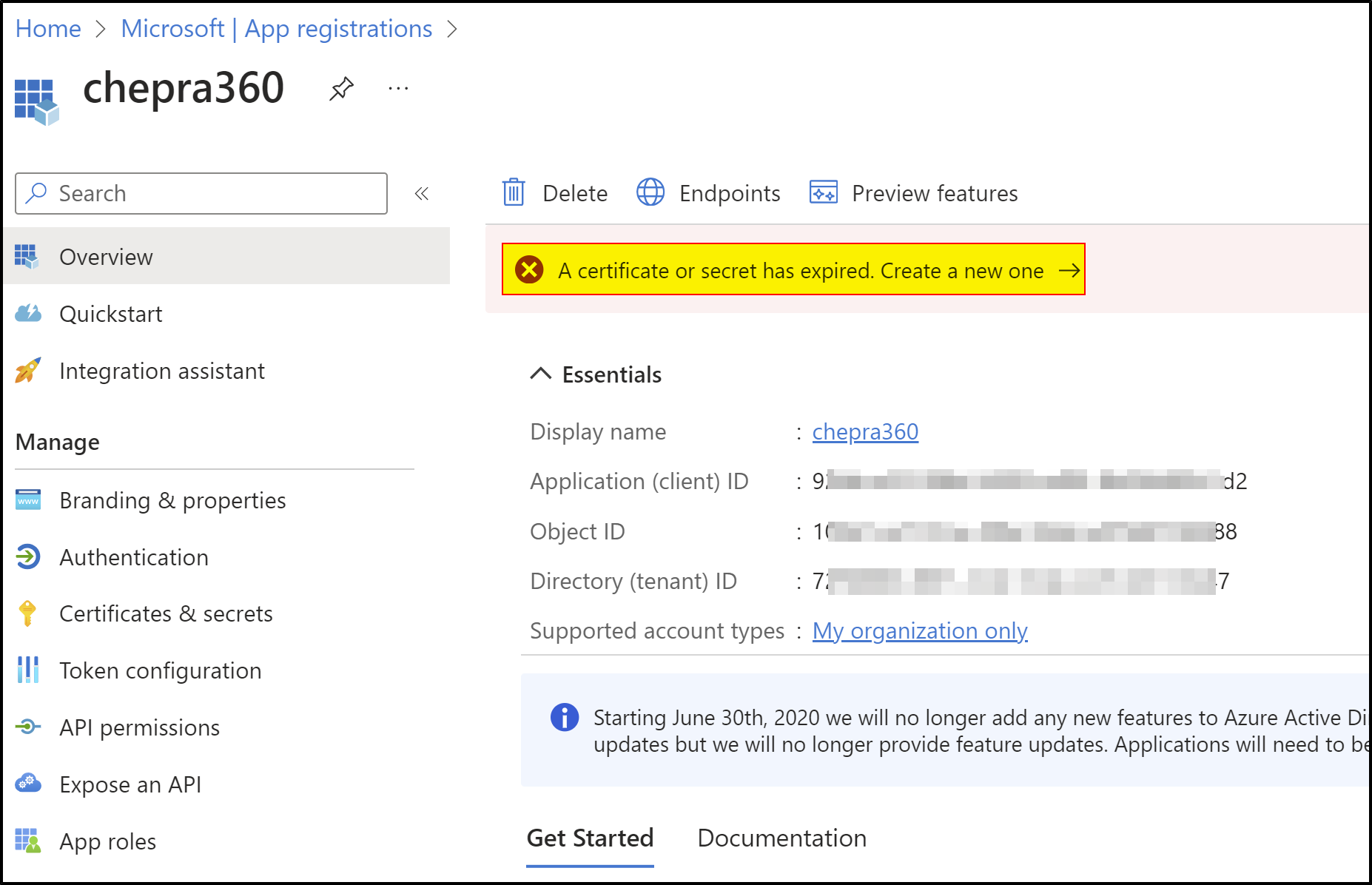The image size is (1372, 885).
Task: Click the blue info icon in notice
Action: coord(565,717)
